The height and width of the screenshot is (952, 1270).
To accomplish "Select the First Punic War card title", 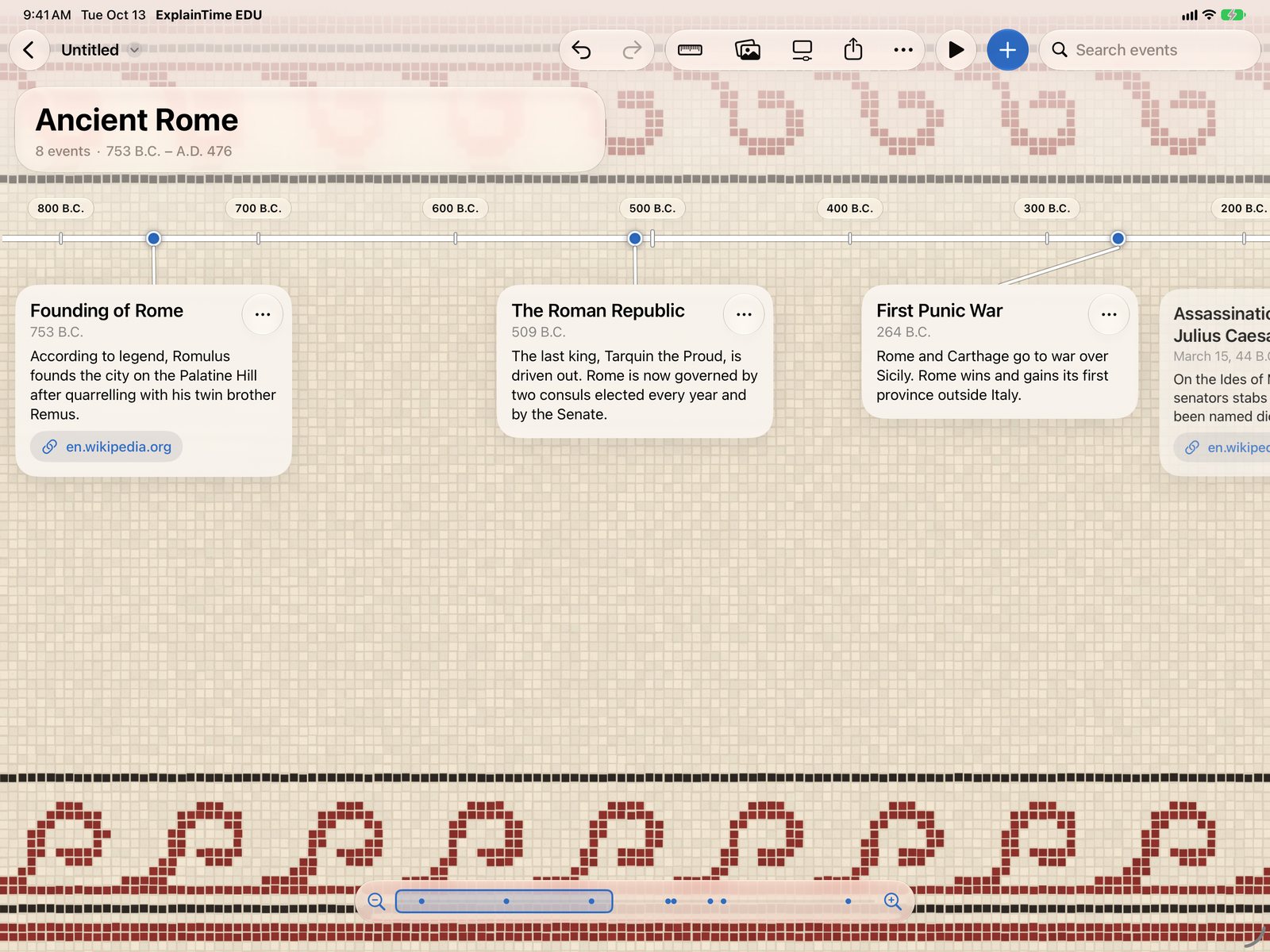I will point(939,311).
